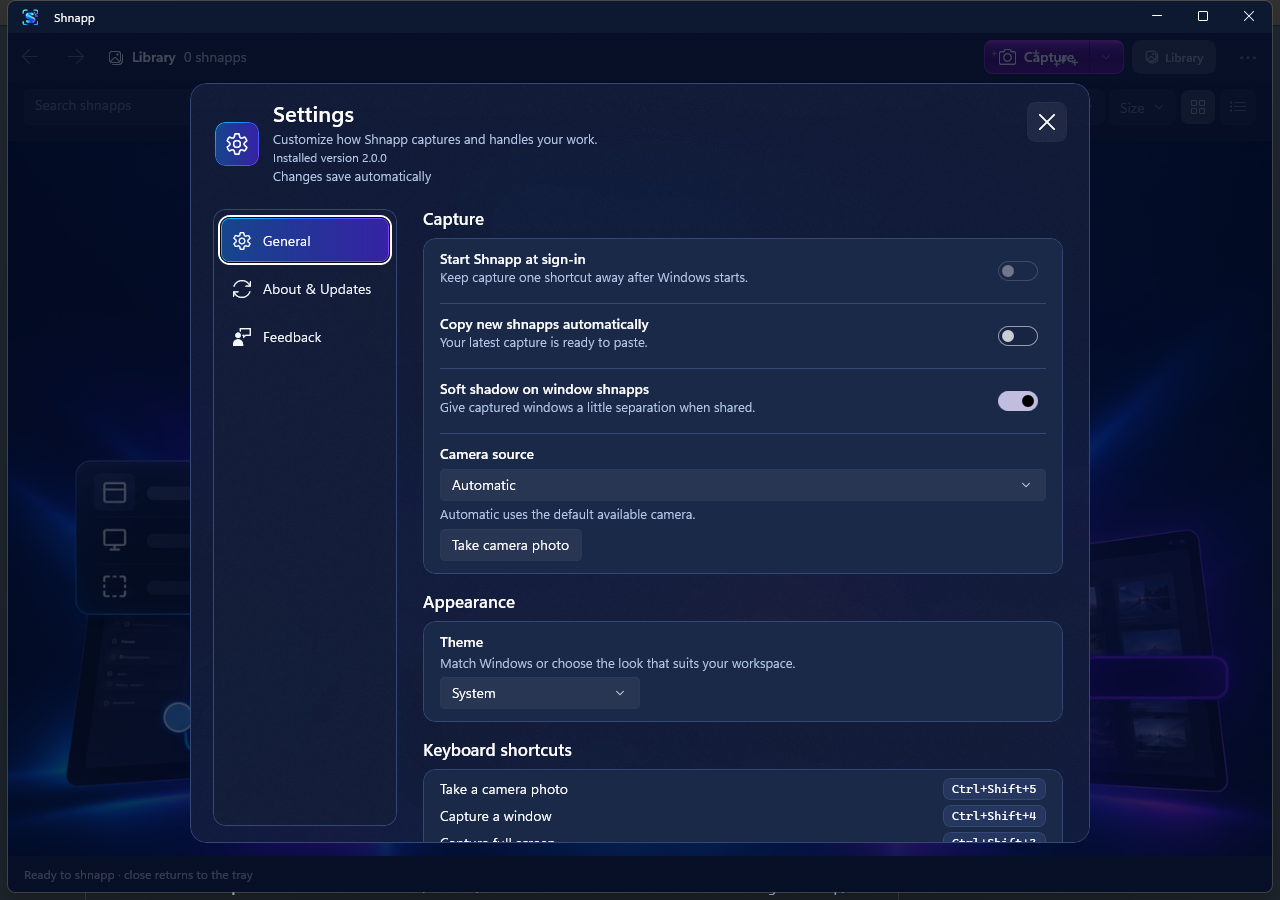Go back with the left arrow icon
Viewport: 1280px width, 900px height.
30,57
